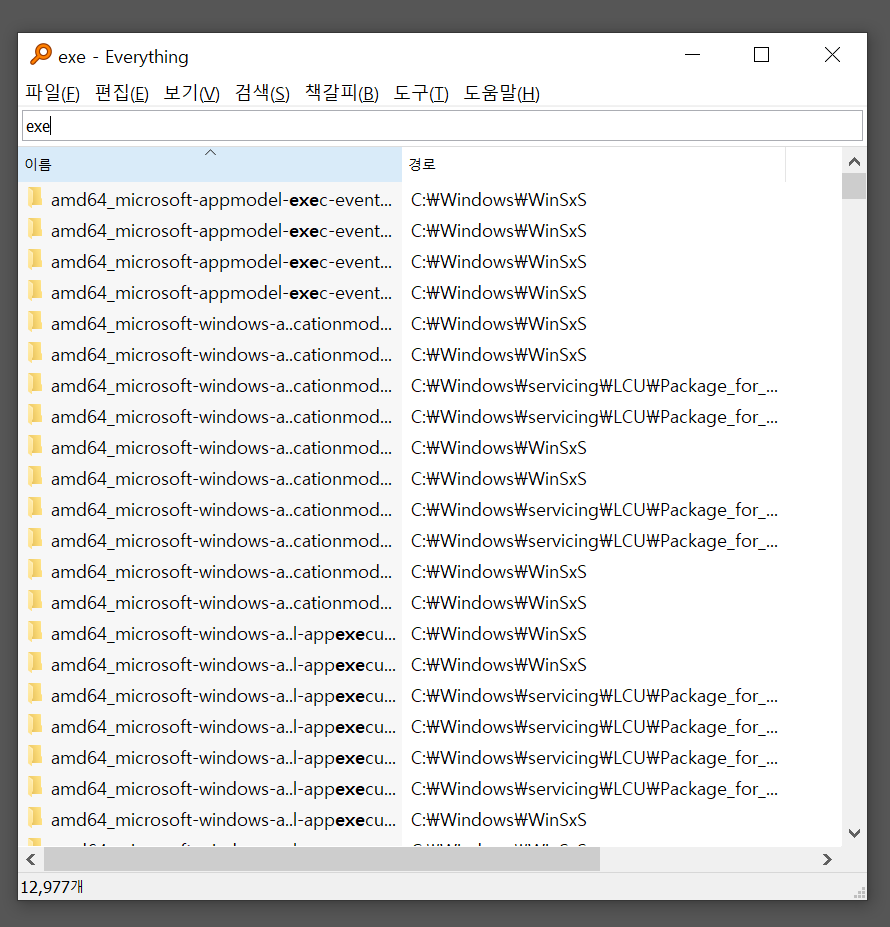The image size is (890, 927).
Task: Click the vertical scrollbar thumb
Action: (854, 186)
